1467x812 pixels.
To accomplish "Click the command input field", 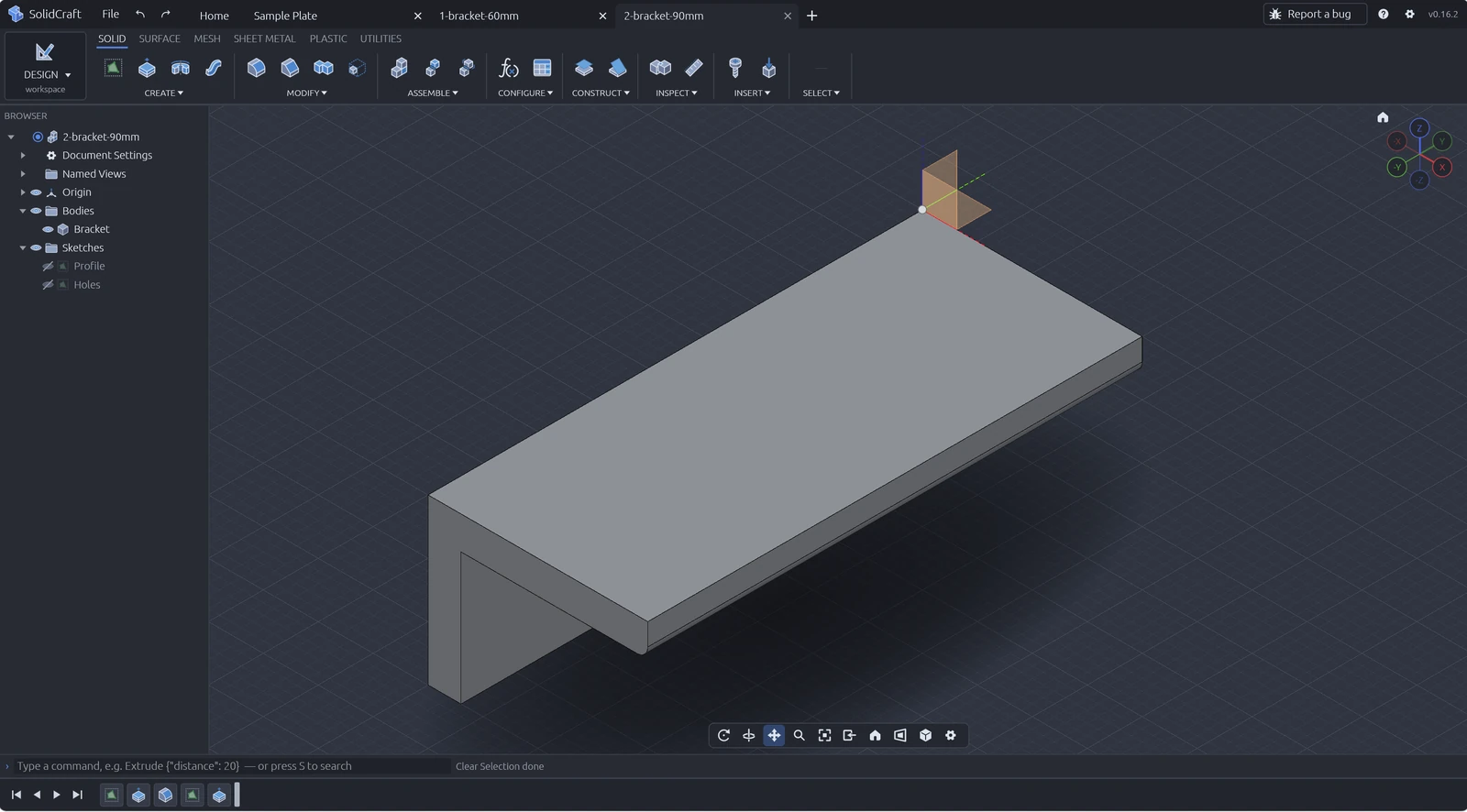I will tap(229, 766).
